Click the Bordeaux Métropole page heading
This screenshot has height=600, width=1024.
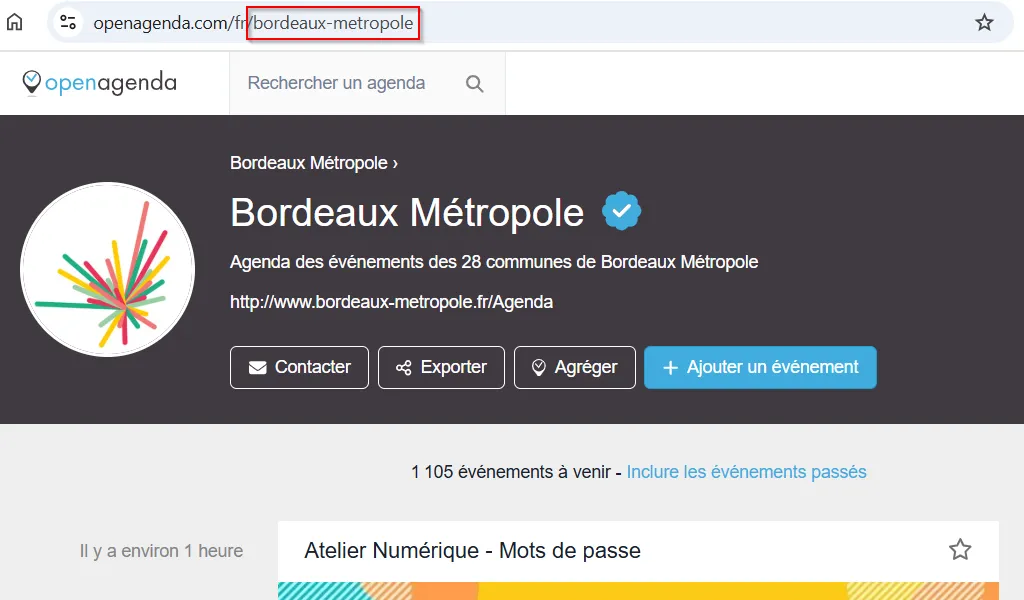click(x=407, y=213)
